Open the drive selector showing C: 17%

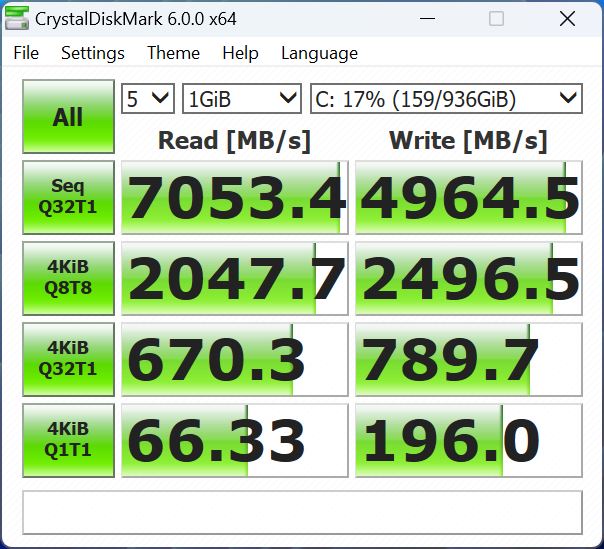pos(445,98)
